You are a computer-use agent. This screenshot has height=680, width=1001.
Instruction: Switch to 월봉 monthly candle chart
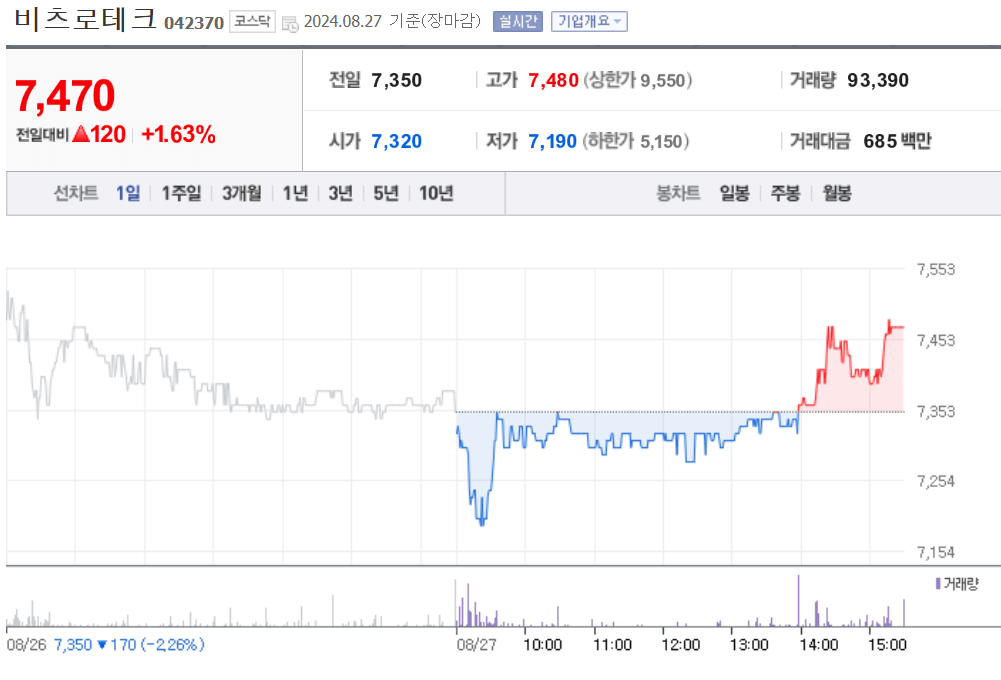click(x=837, y=193)
